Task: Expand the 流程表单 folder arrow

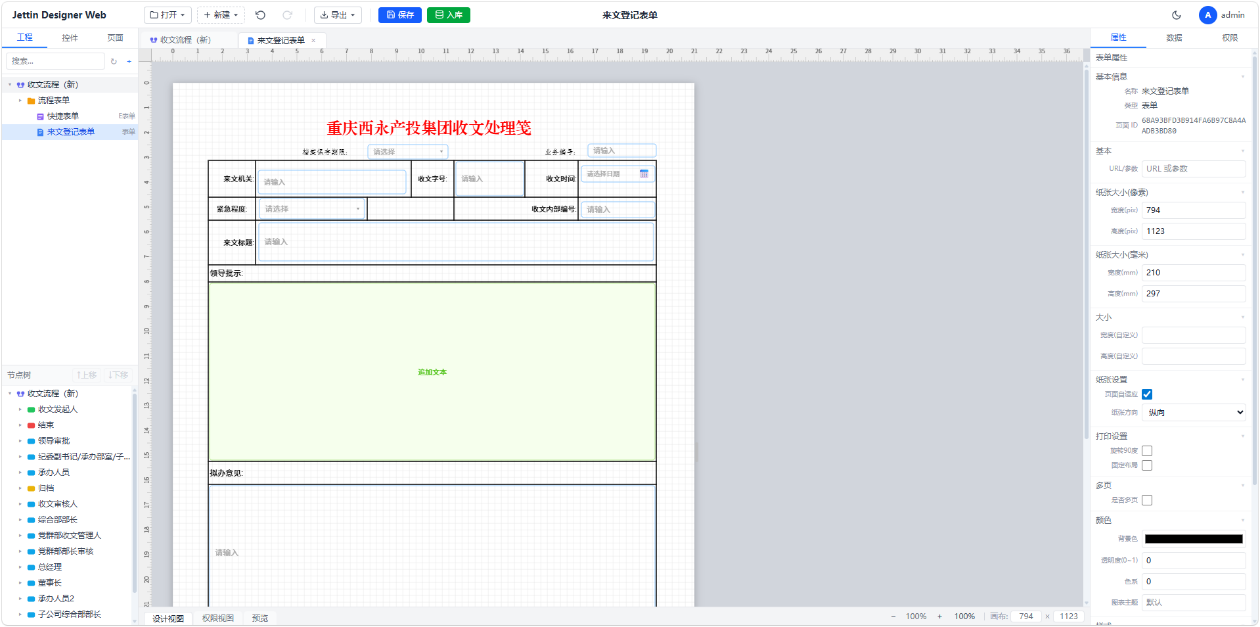Action: coord(20,101)
